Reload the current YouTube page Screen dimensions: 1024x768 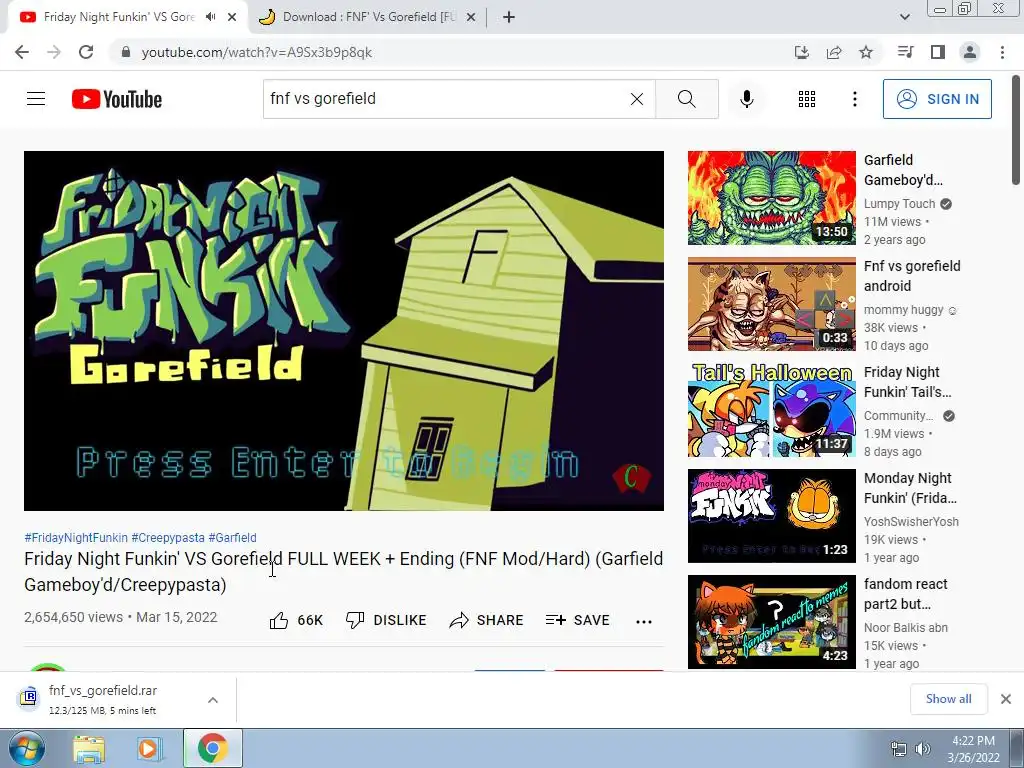[86, 52]
